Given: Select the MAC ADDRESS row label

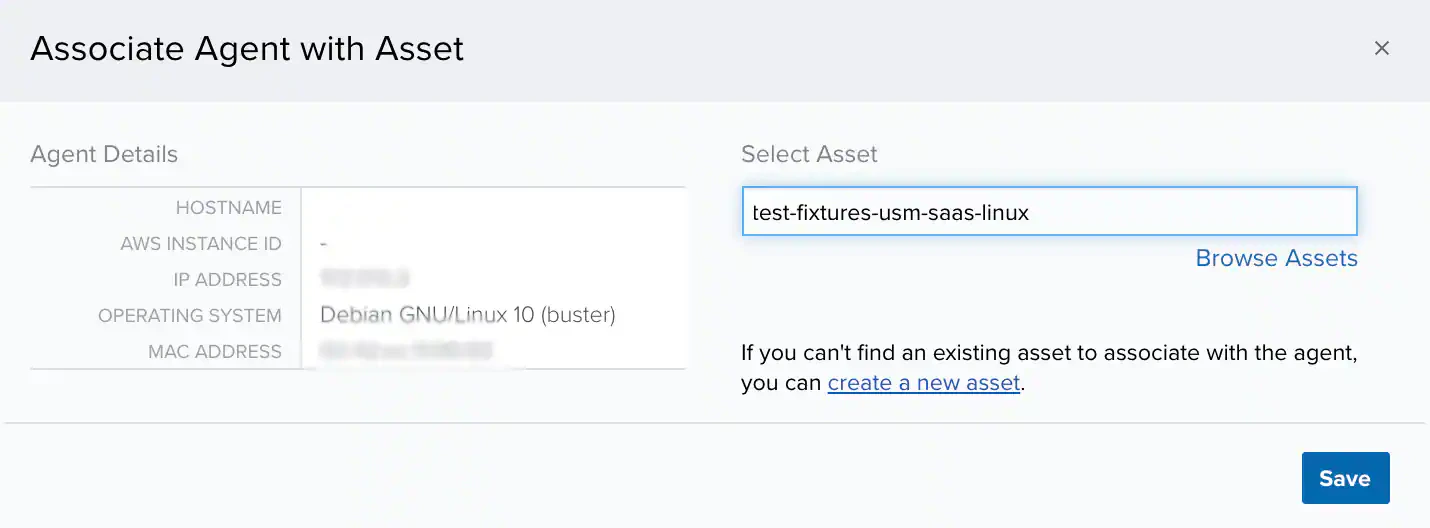Looking at the screenshot, I should (x=214, y=352).
